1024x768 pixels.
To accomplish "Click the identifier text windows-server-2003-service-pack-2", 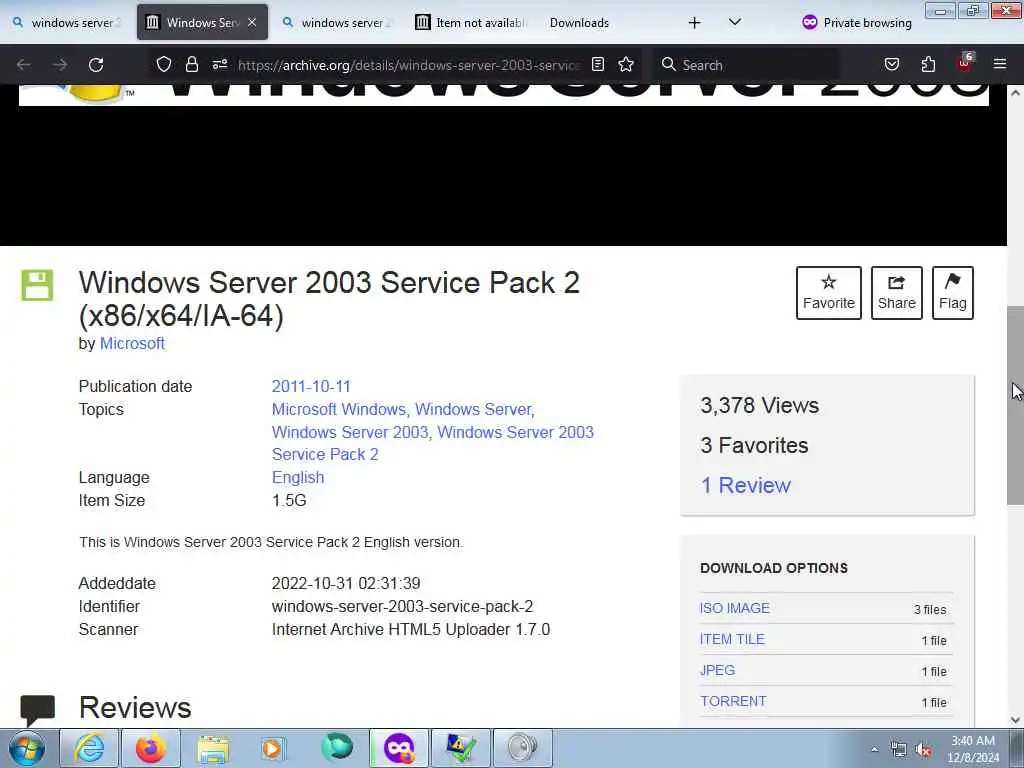I will [402, 607].
